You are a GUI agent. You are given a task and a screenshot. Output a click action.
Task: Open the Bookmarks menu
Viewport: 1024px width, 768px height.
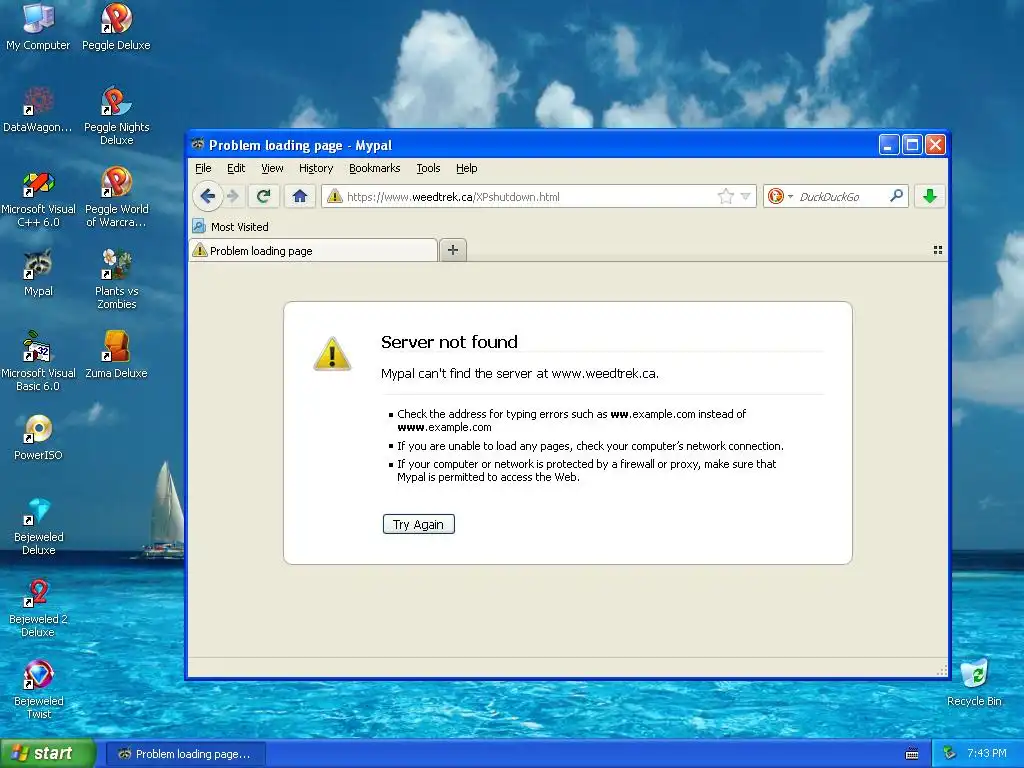(375, 168)
